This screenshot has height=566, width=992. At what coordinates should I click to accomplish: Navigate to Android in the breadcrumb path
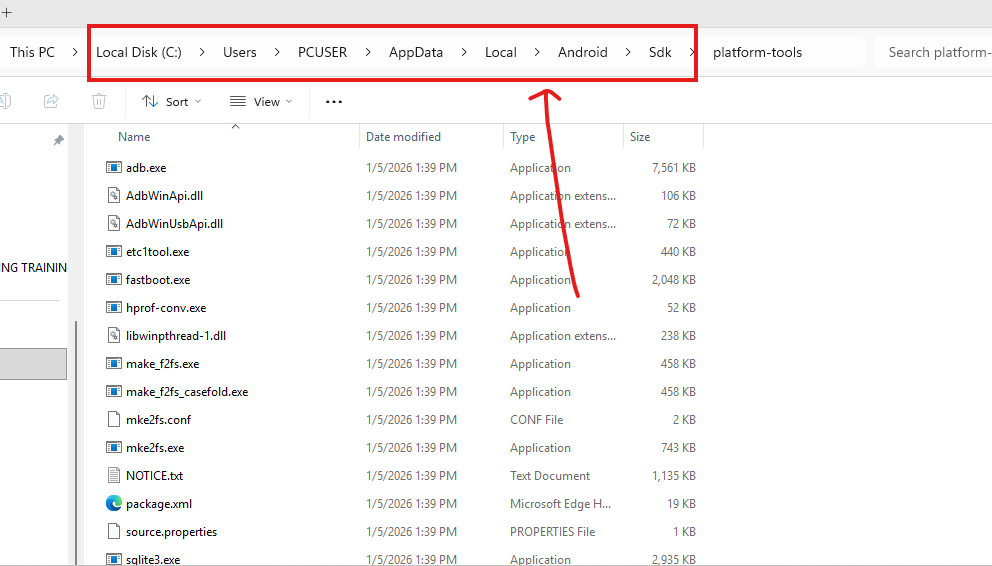pyautogui.click(x=582, y=52)
